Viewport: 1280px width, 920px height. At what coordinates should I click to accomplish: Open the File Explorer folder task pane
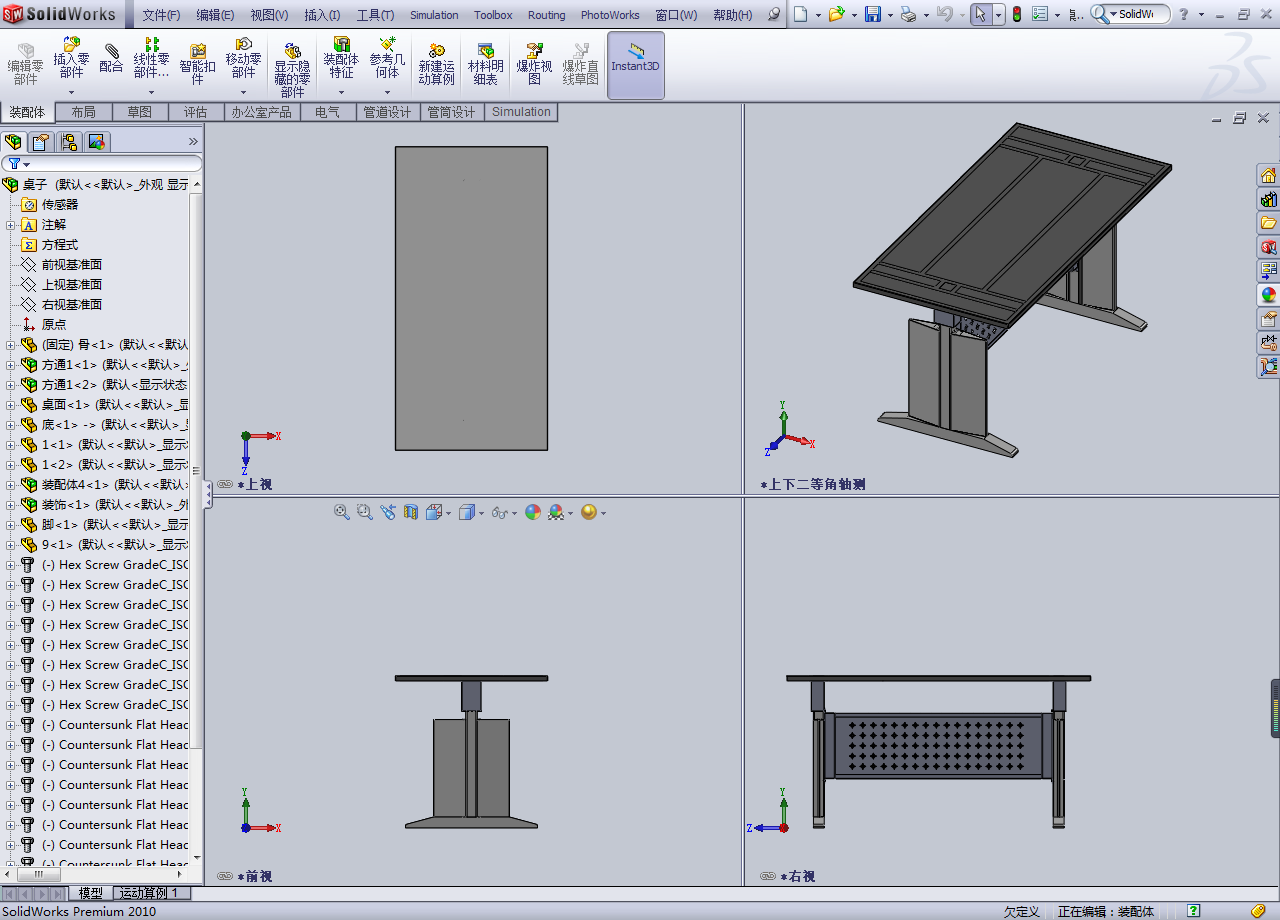pyautogui.click(x=1268, y=223)
